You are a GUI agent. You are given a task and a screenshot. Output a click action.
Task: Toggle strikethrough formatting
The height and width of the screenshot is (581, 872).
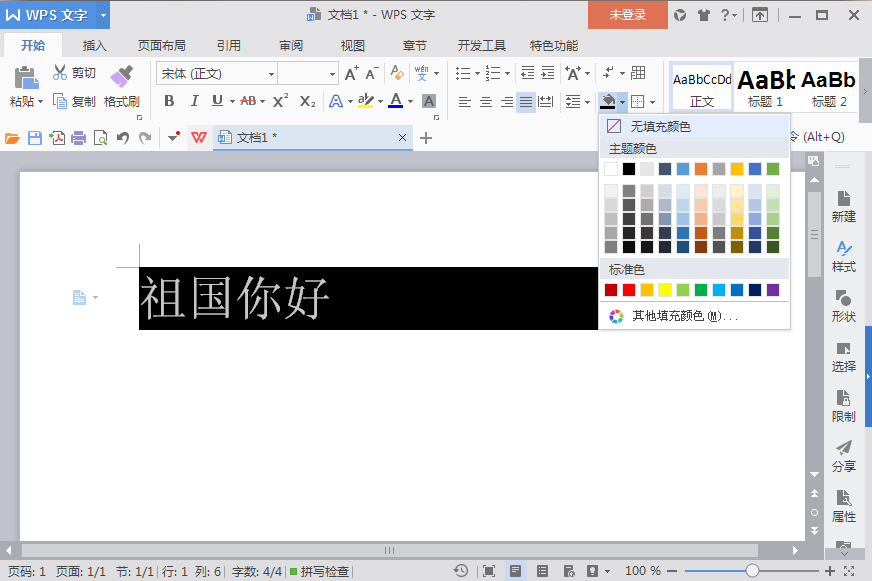pyautogui.click(x=248, y=101)
